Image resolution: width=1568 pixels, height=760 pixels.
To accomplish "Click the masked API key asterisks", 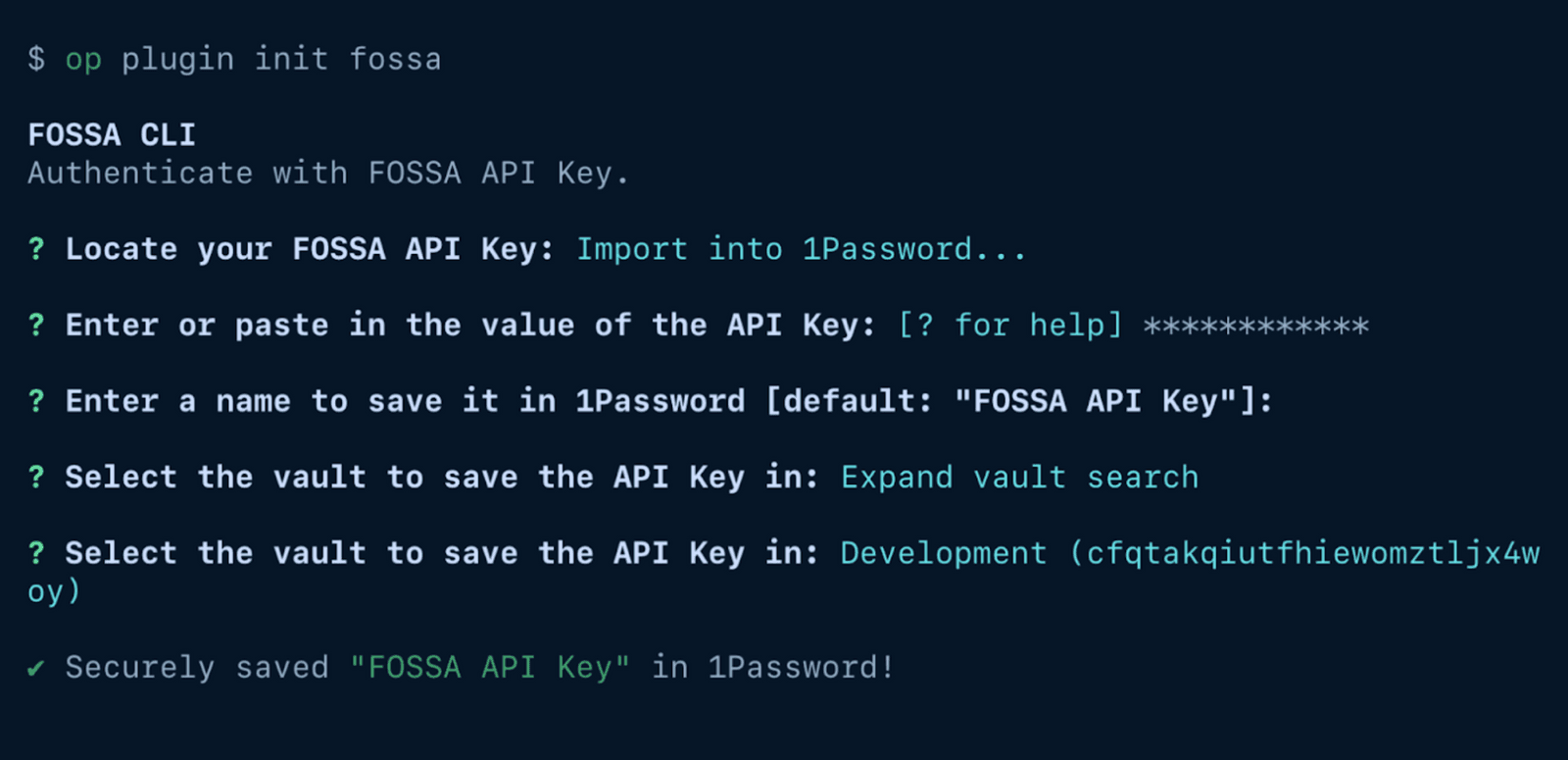I will 1255,326.
